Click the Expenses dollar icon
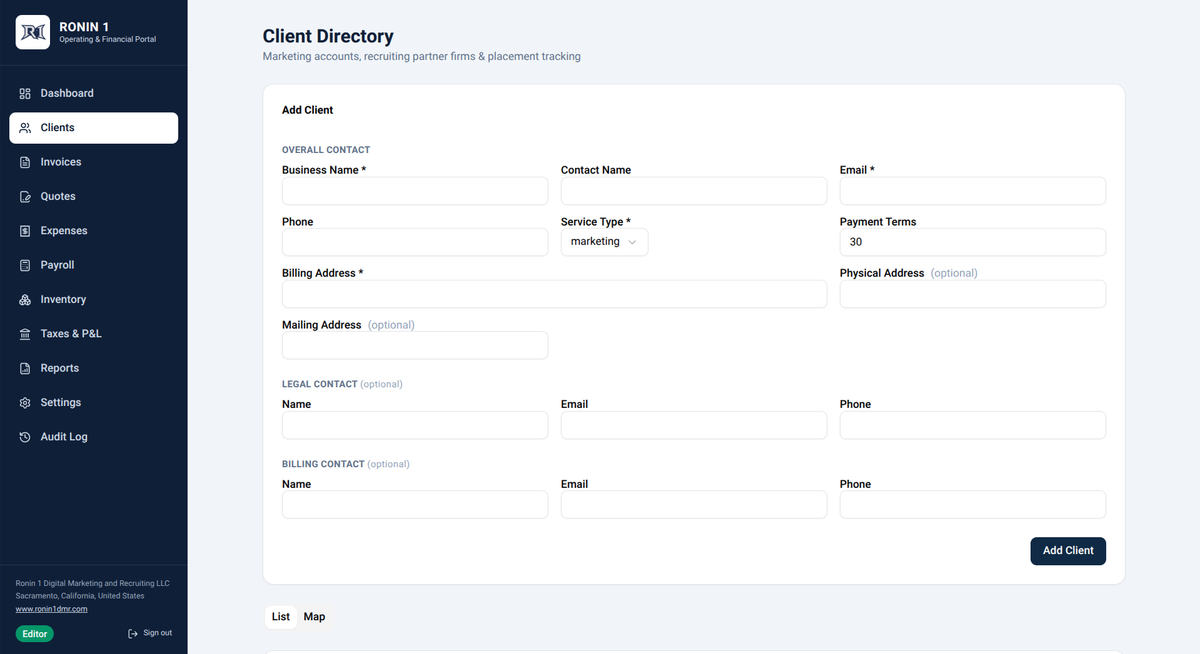1200x654 pixels. click(x=25, y=231)
